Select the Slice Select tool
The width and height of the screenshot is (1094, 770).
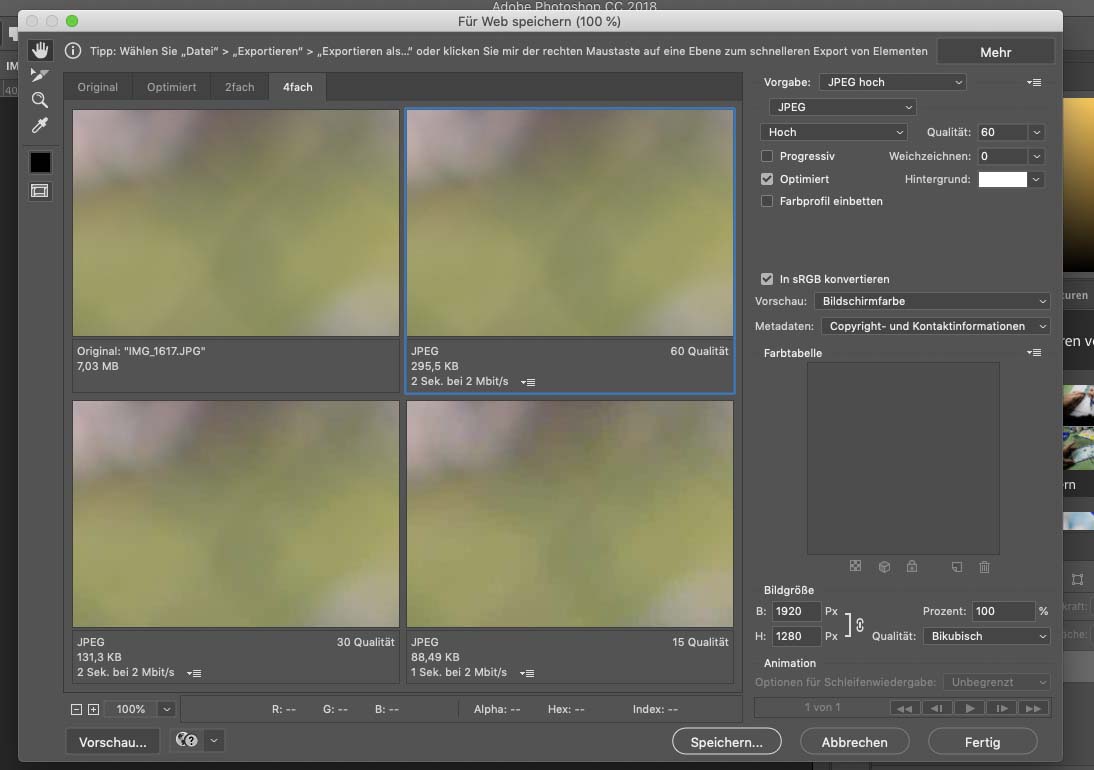40,75
